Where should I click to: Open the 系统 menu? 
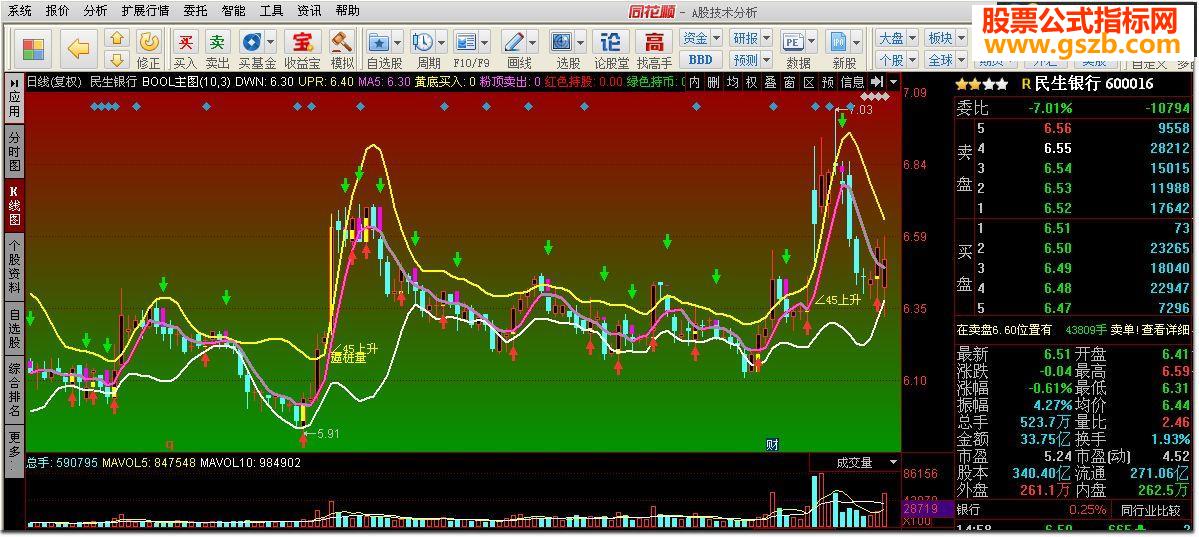[21, 11]
